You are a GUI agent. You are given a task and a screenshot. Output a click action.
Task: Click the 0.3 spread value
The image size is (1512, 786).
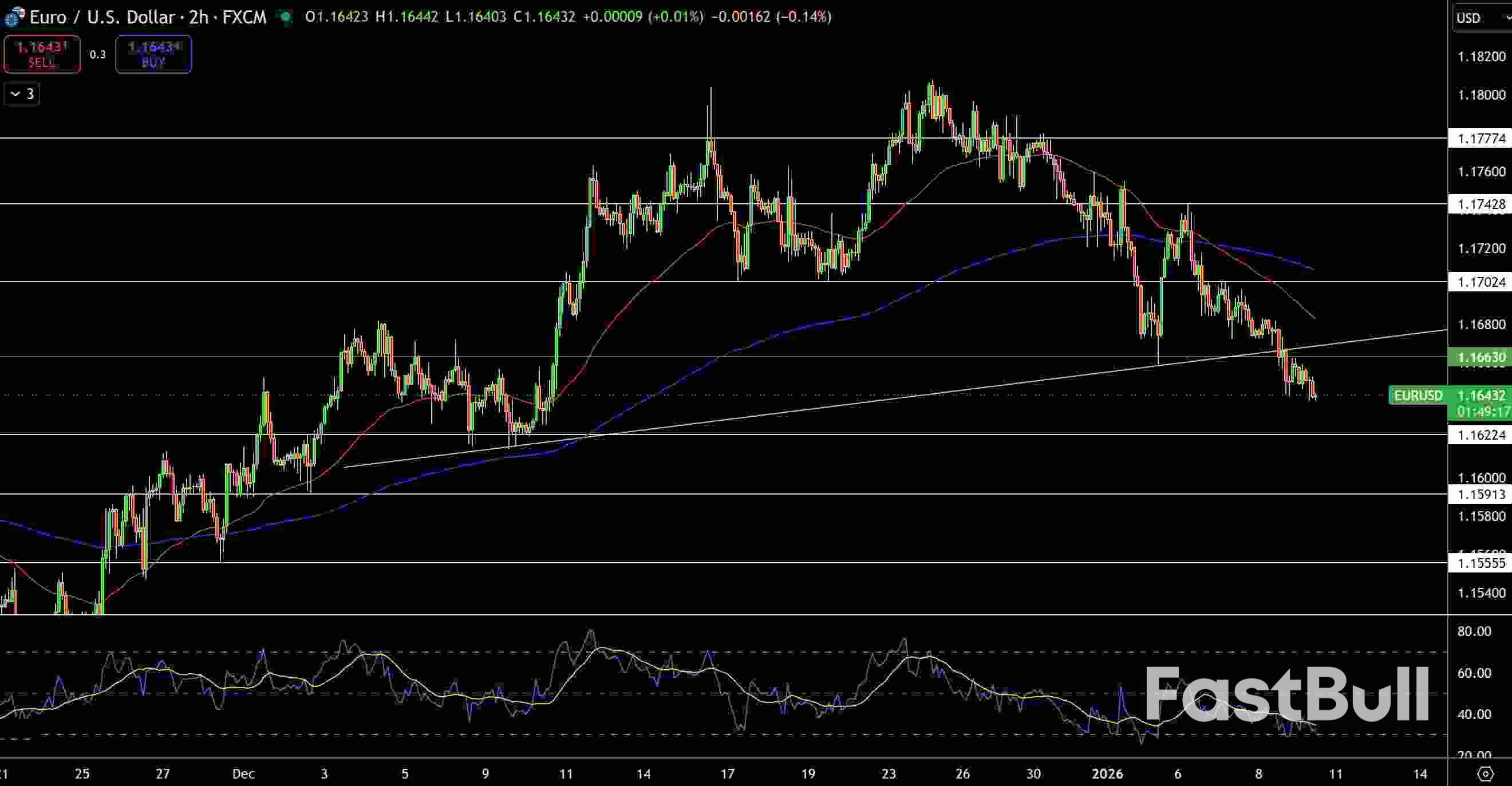point(97,54)
